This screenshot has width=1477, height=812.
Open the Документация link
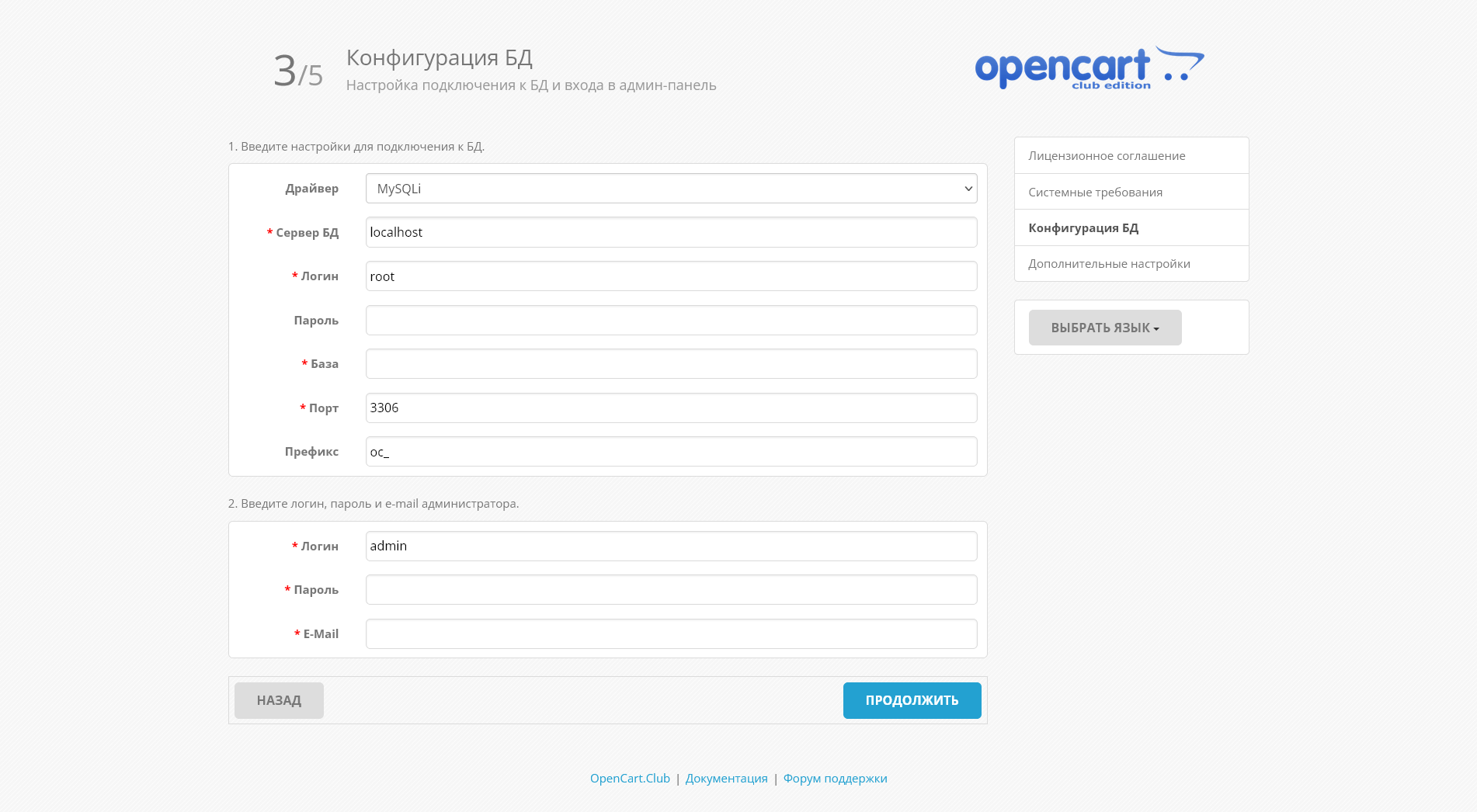[x=726, y=778]
